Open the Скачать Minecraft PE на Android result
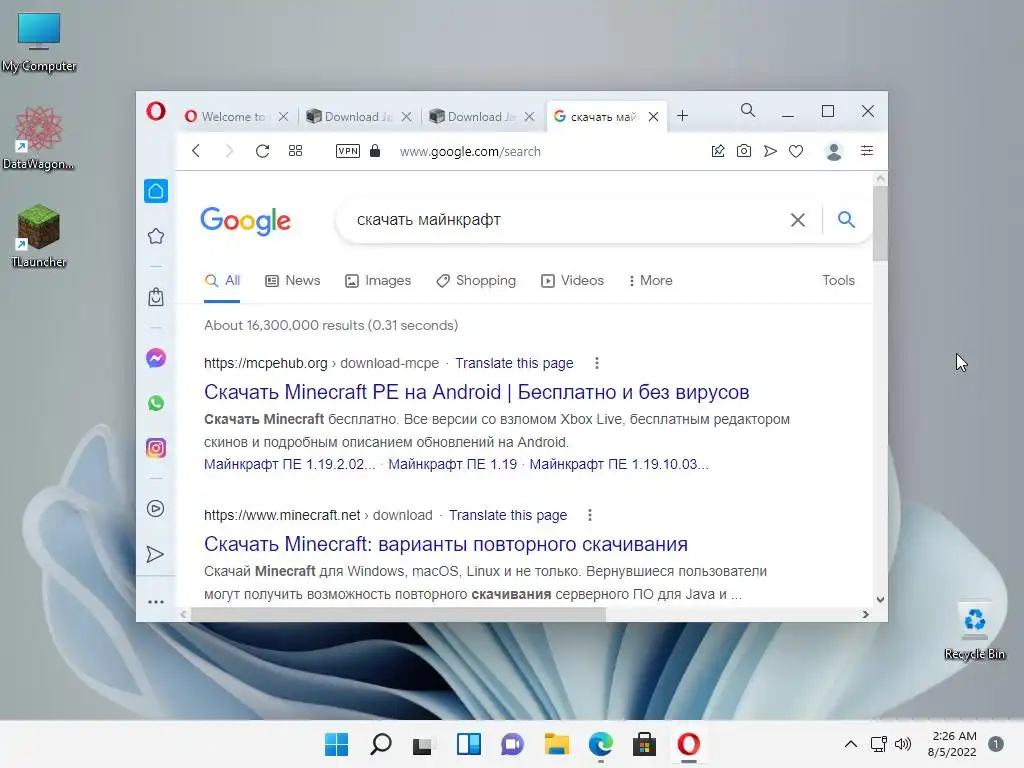This screenshot has width=1024, height=768. 476,392
